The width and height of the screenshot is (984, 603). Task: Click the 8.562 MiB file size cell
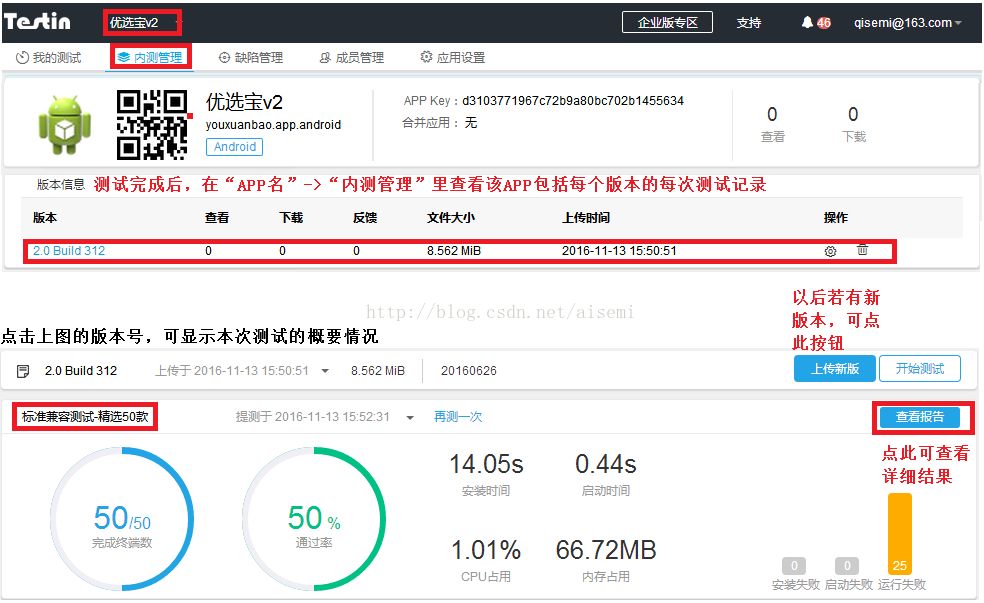click(454, 250)
